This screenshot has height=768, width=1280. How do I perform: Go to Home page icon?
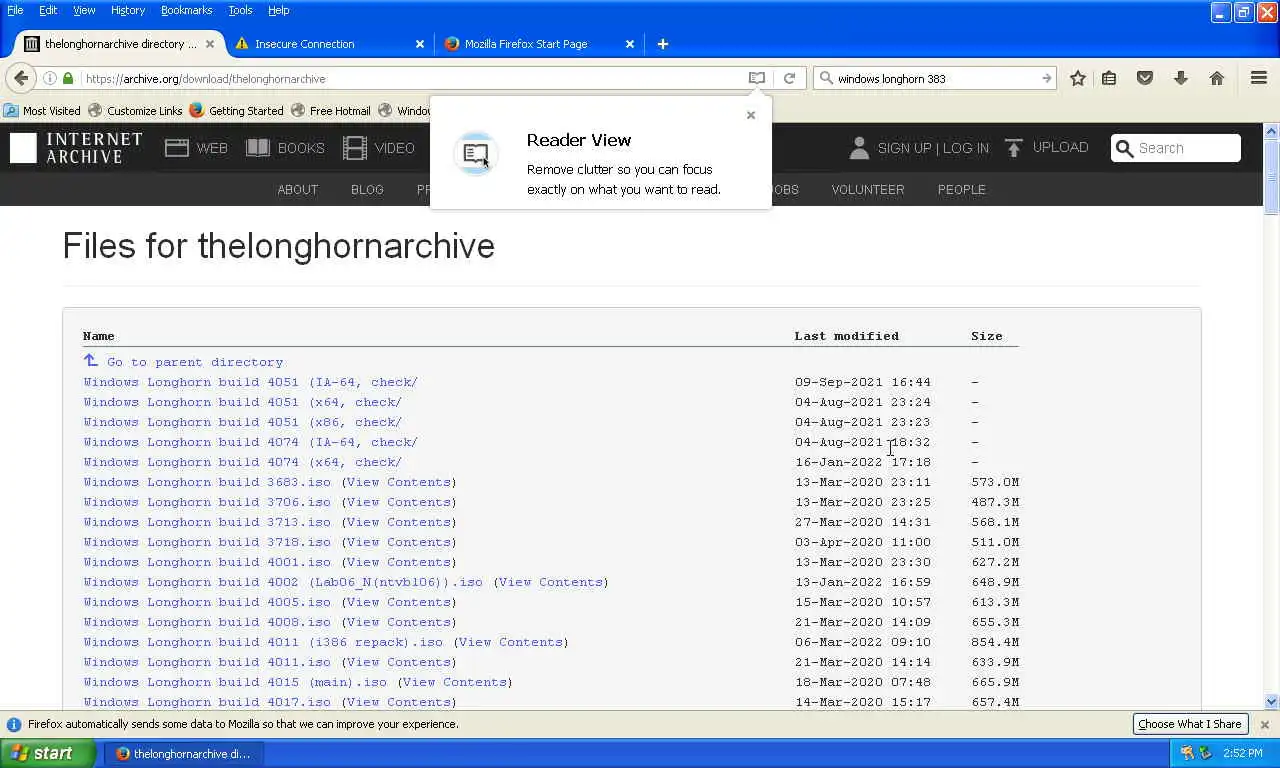point(1217,78)
